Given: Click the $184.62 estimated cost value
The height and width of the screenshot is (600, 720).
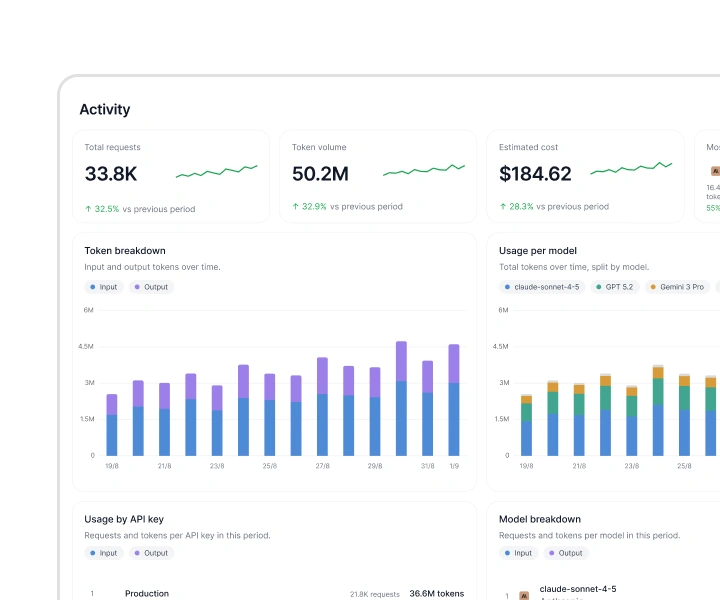Looking at the screenshot, I should coord(535,174).
